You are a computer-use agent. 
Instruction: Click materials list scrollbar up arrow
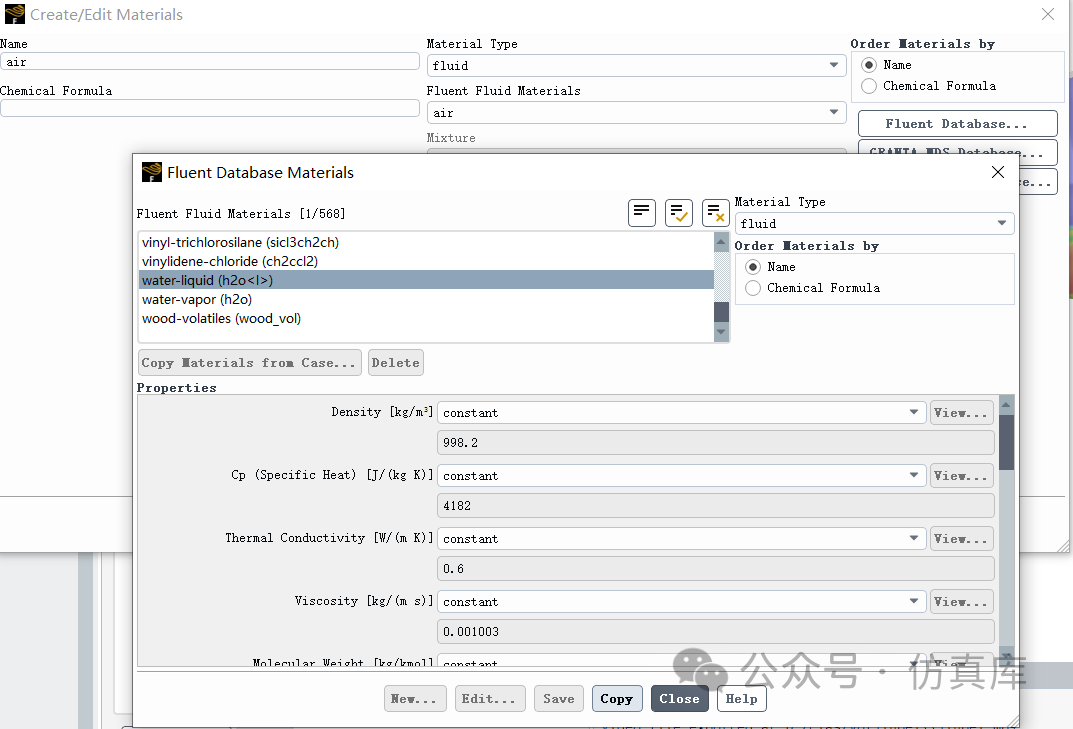[721, 242]
